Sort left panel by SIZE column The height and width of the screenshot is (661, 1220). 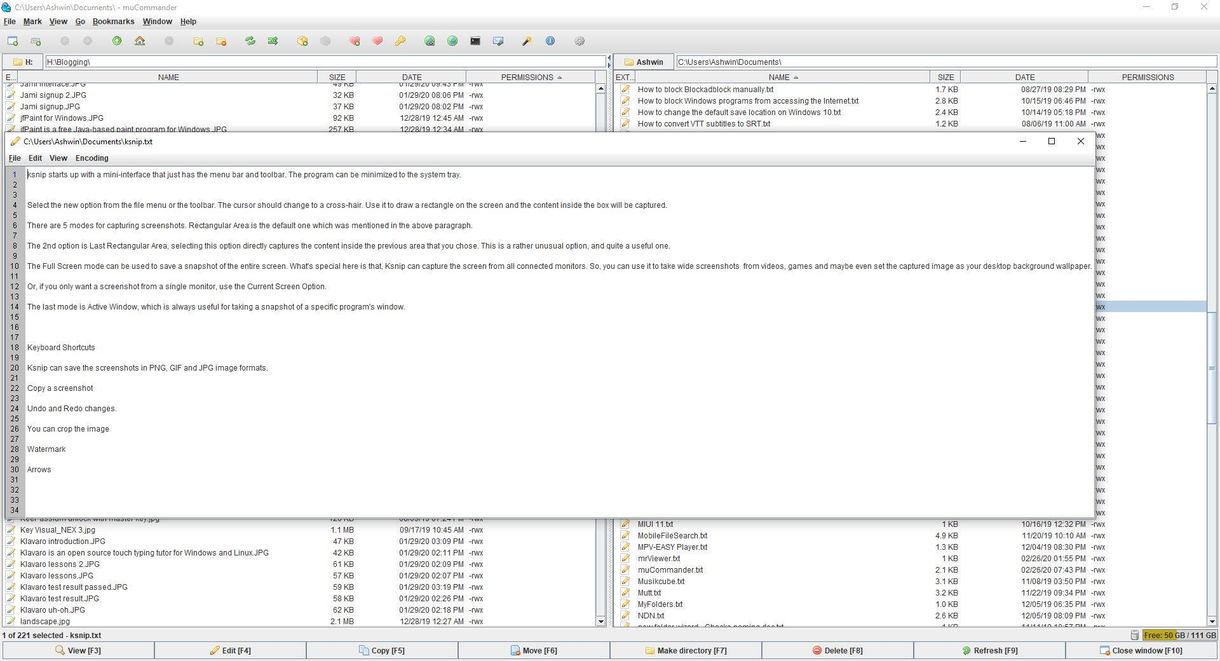337,77
